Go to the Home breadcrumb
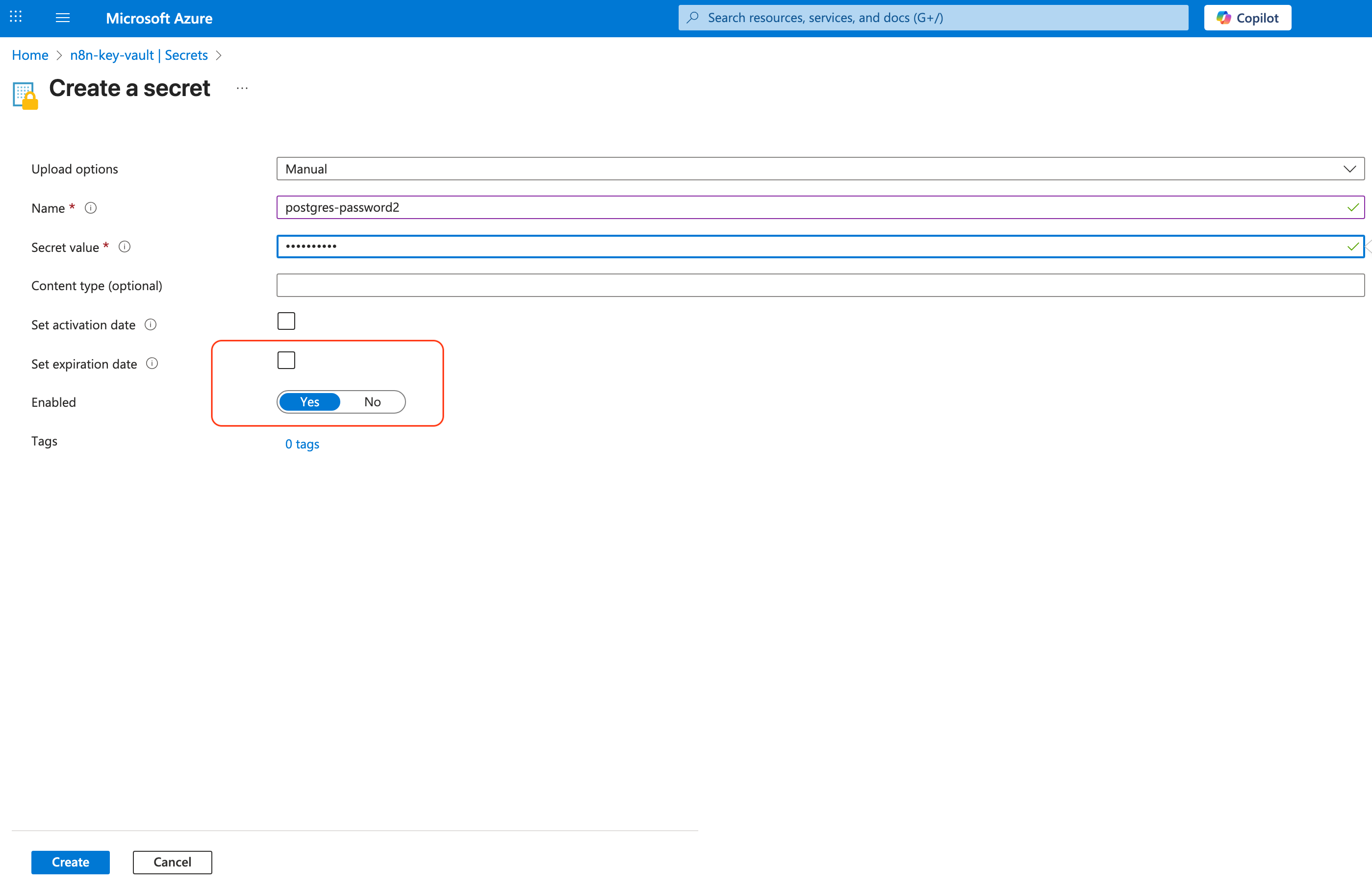Viewport: 1372px width, 890px height. [x=30, y=55]
